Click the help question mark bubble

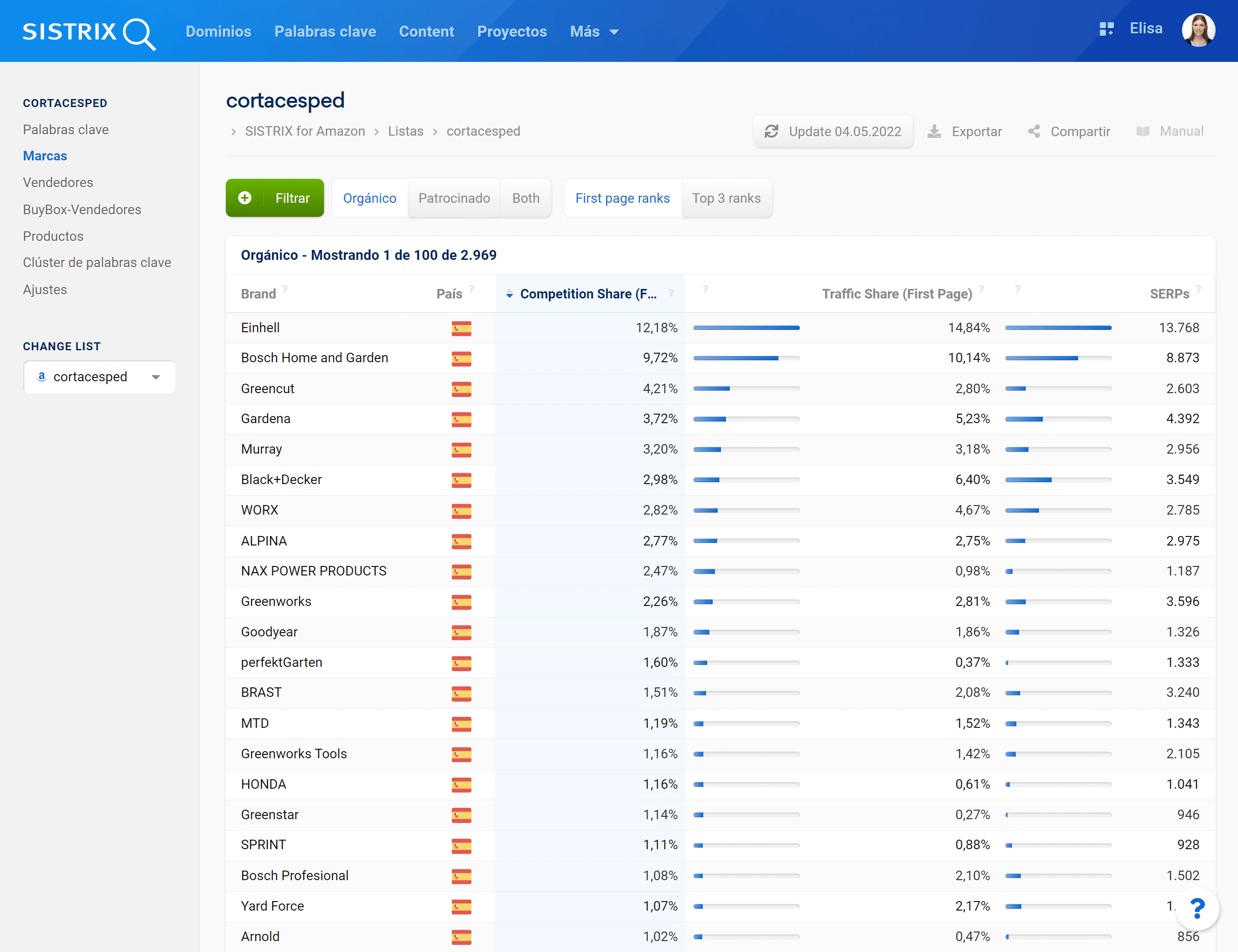[x=1197, y=908]
